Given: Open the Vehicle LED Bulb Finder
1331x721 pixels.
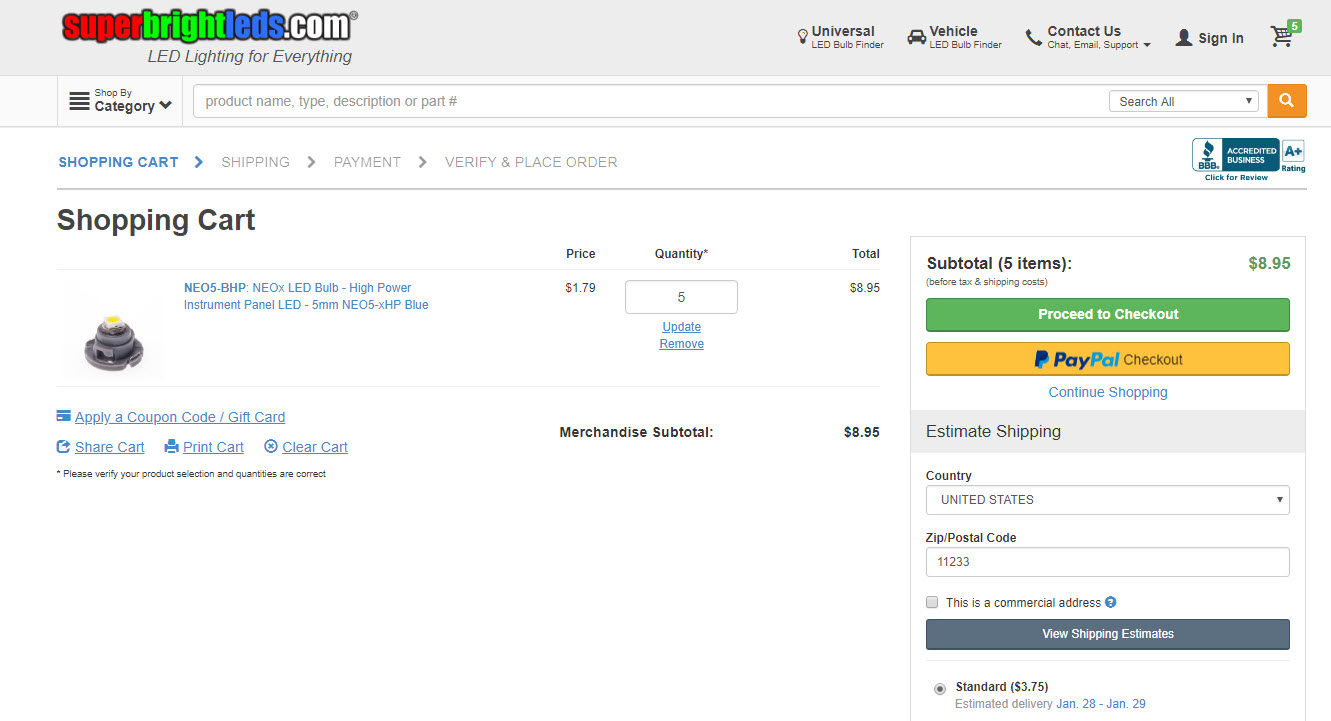Looking at the screenshot, I should (954, 37).
